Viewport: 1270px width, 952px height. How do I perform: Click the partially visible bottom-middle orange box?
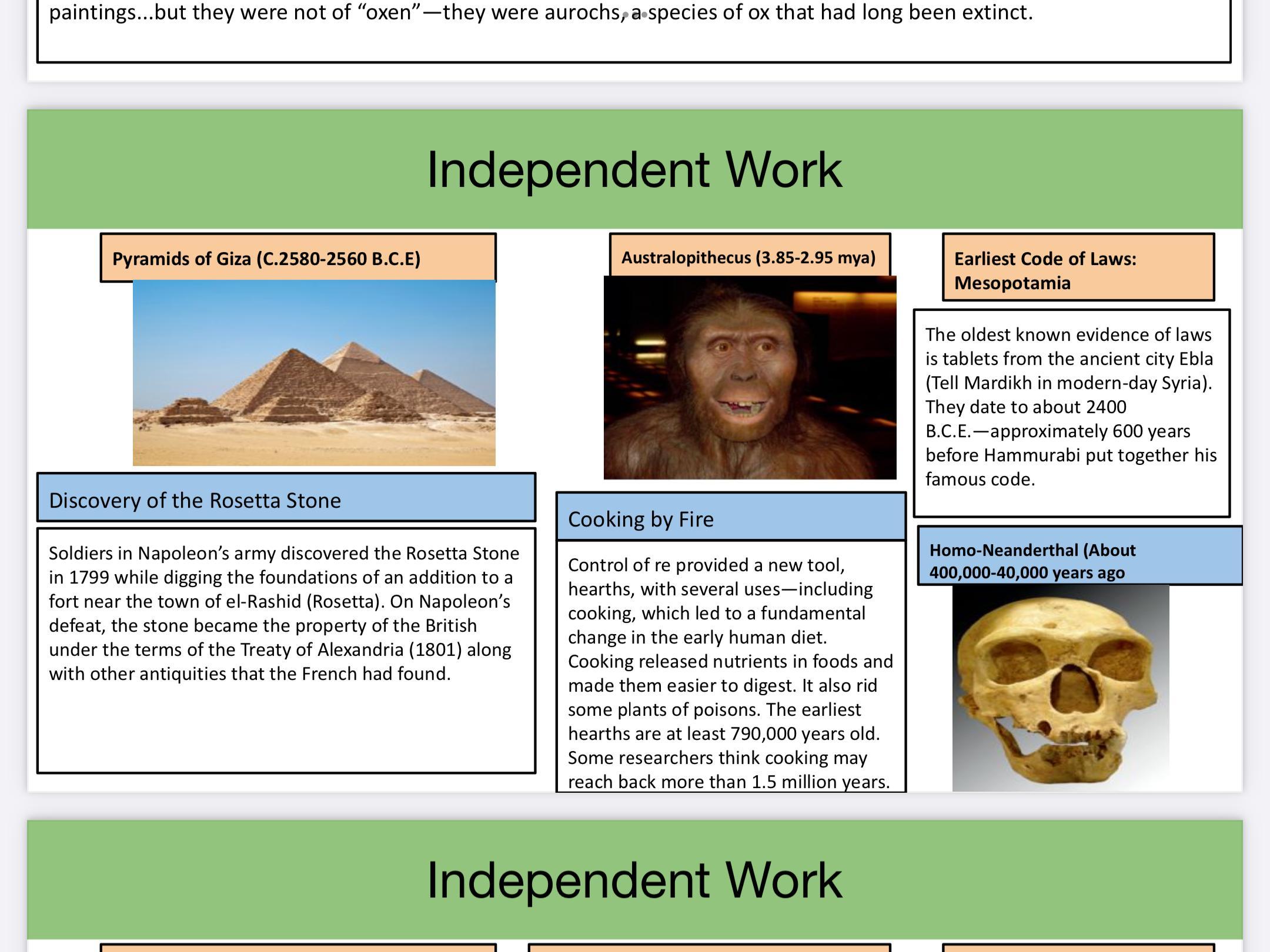[x=709, y=947]
